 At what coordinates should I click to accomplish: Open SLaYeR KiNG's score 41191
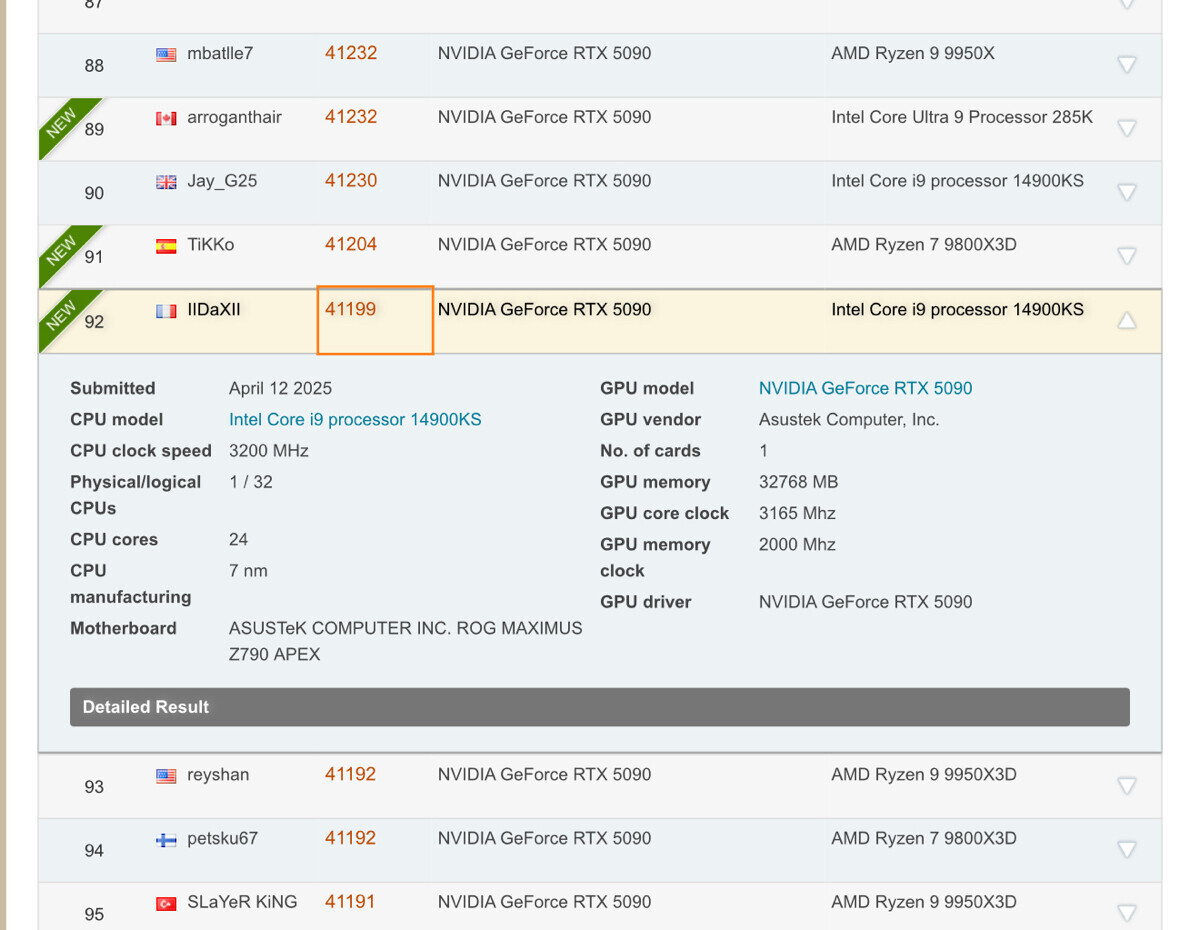[x=350, y=902]
